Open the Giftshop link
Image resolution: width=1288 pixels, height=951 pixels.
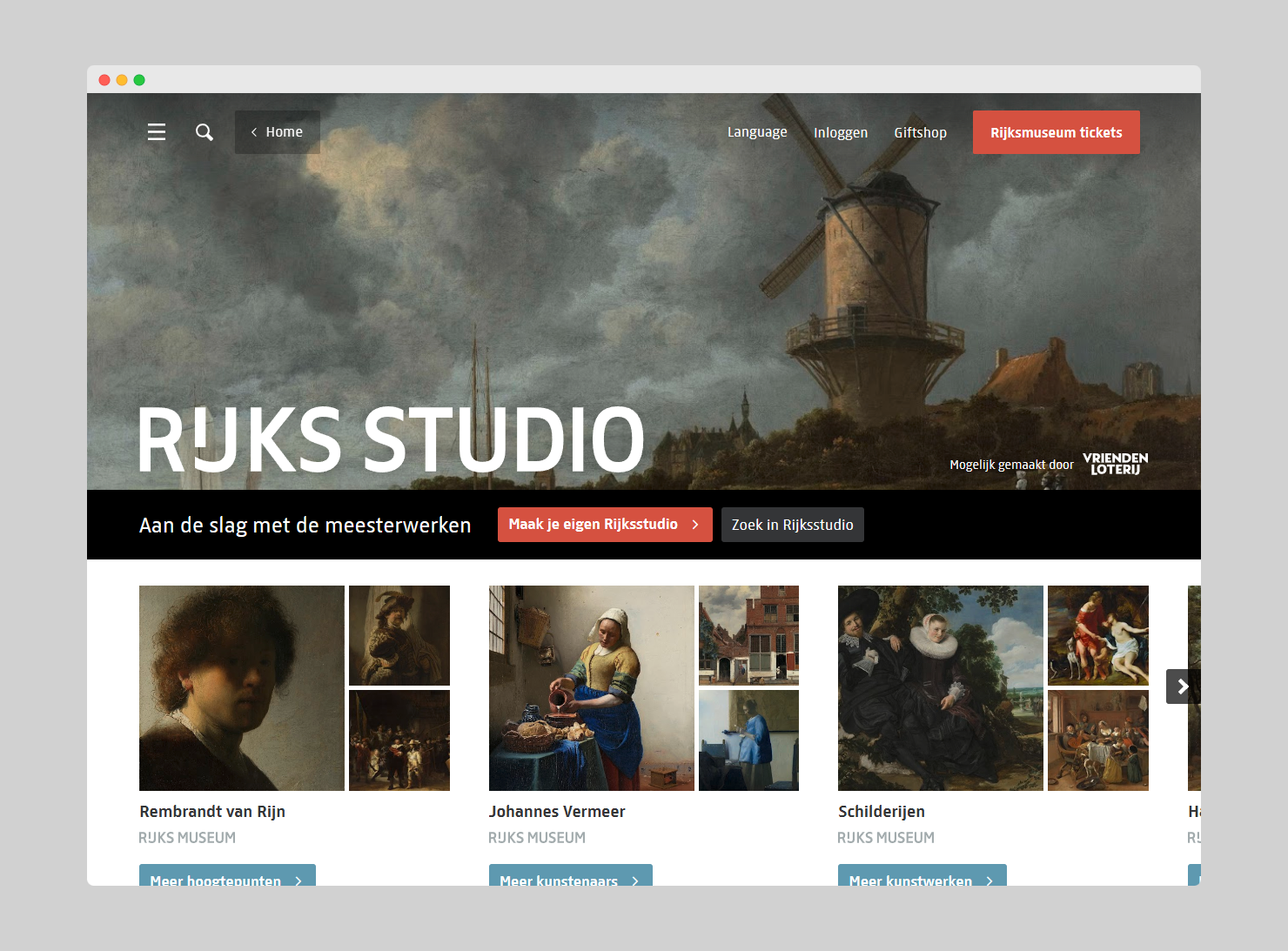[x=920, y=132]
